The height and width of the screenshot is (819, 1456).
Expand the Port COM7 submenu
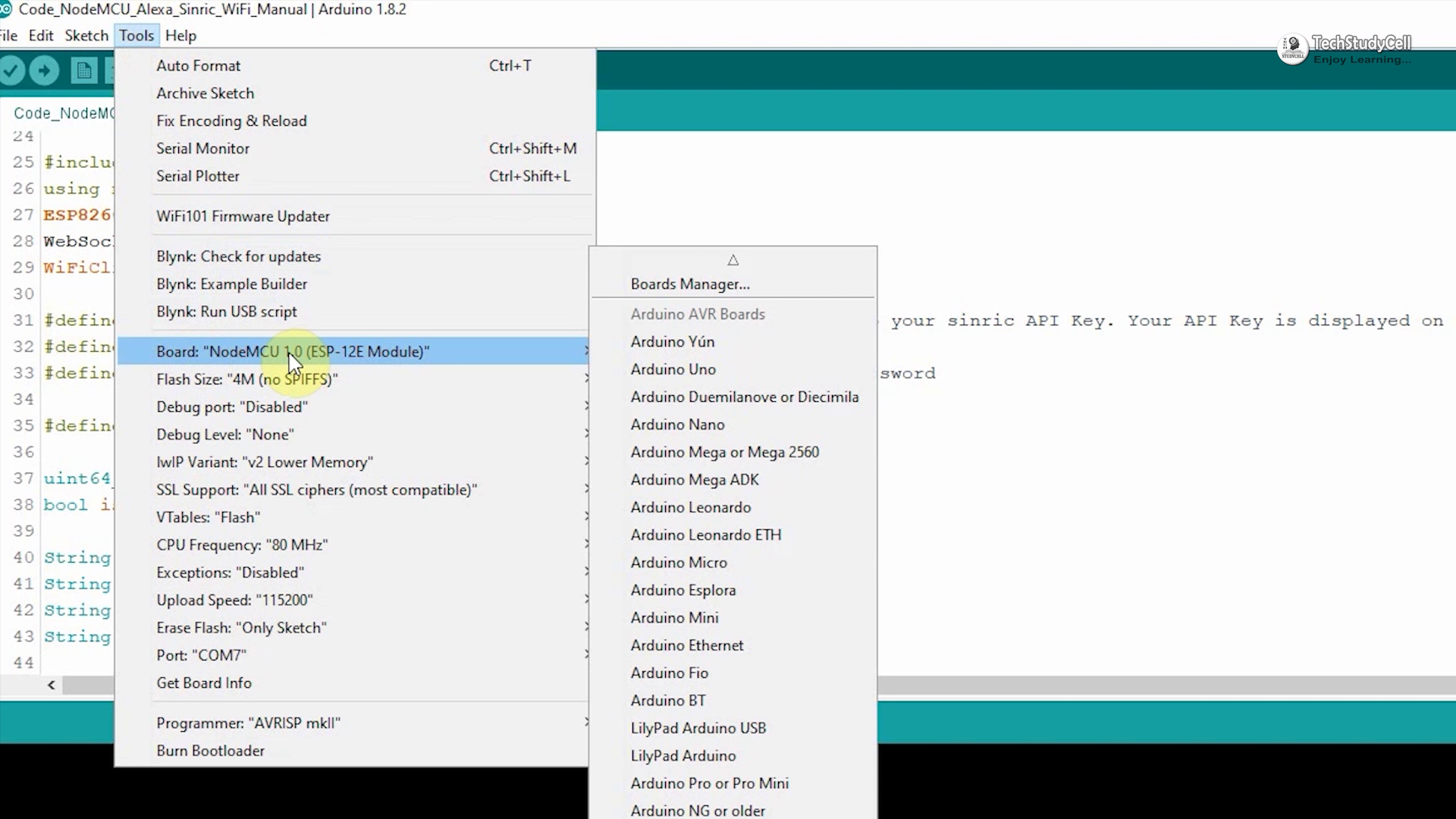(x=201, y=655)
